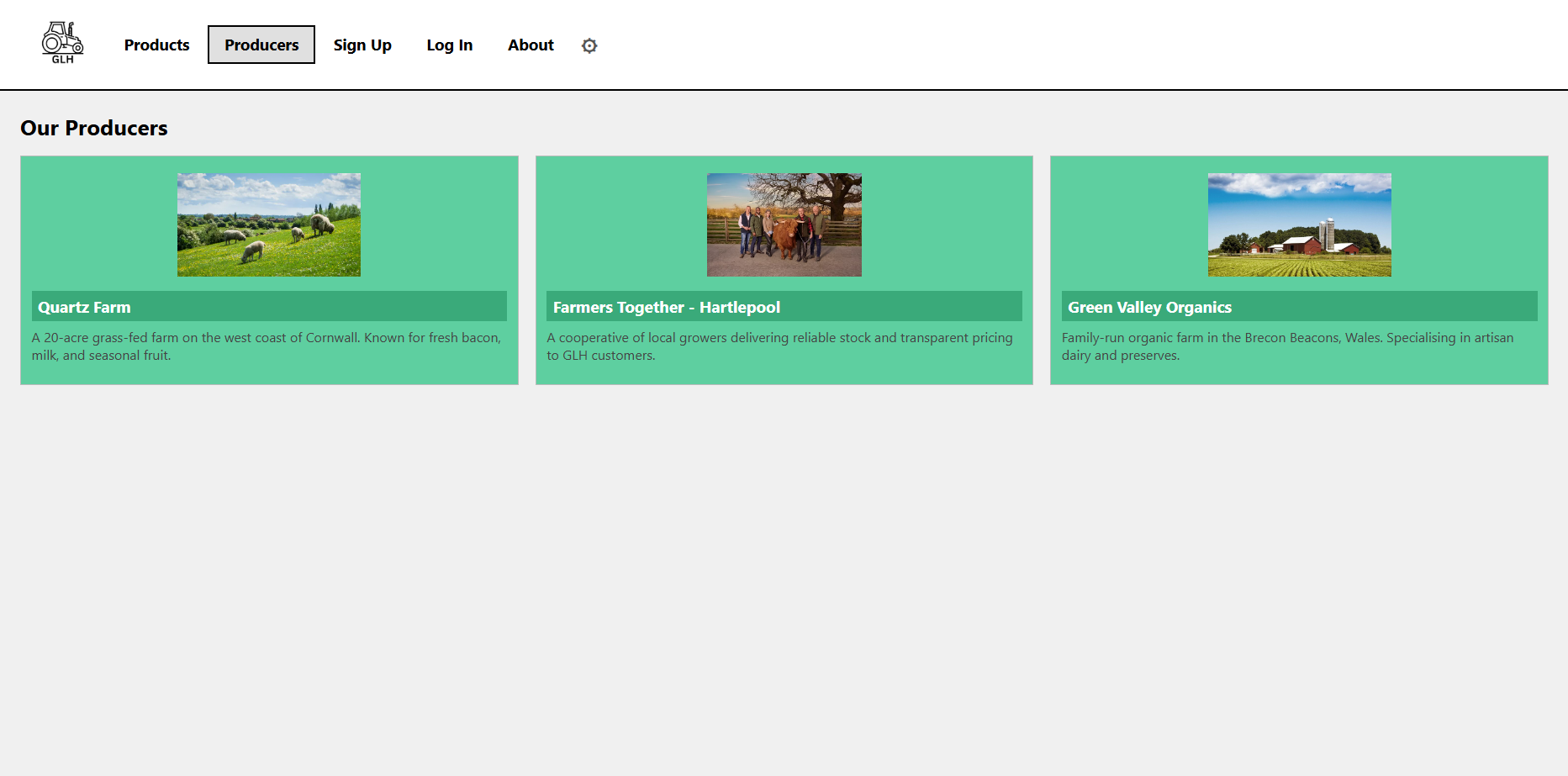Open the Quartz Farm title
The height and width of the screenshot is (776, 1568).
(x=269, y=307)
